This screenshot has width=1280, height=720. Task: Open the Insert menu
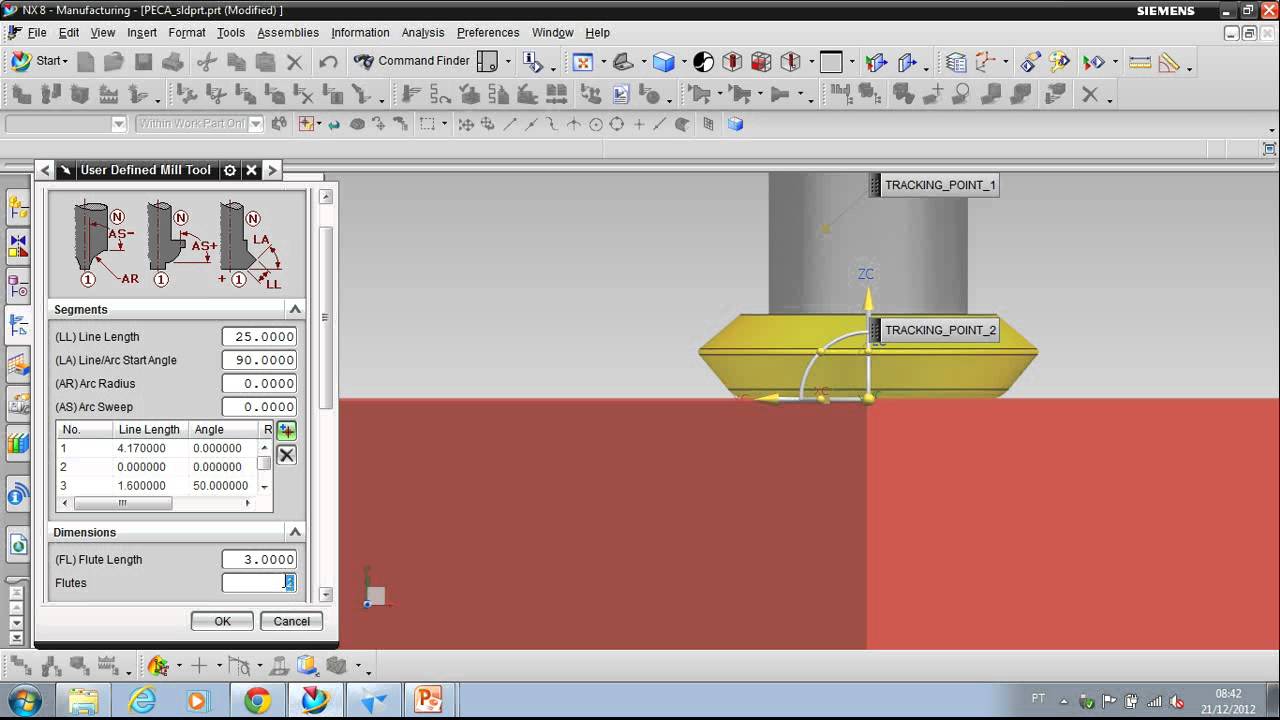point(142,33)
